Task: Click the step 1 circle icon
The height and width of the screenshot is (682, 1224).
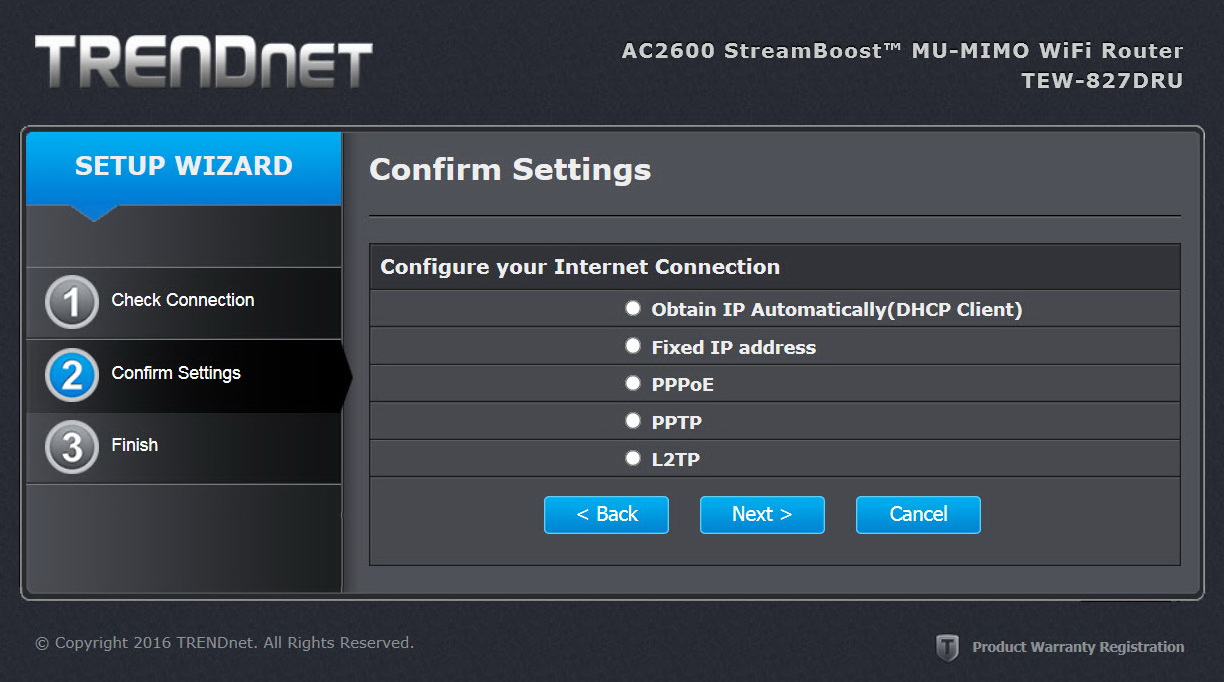Action: 72,302
